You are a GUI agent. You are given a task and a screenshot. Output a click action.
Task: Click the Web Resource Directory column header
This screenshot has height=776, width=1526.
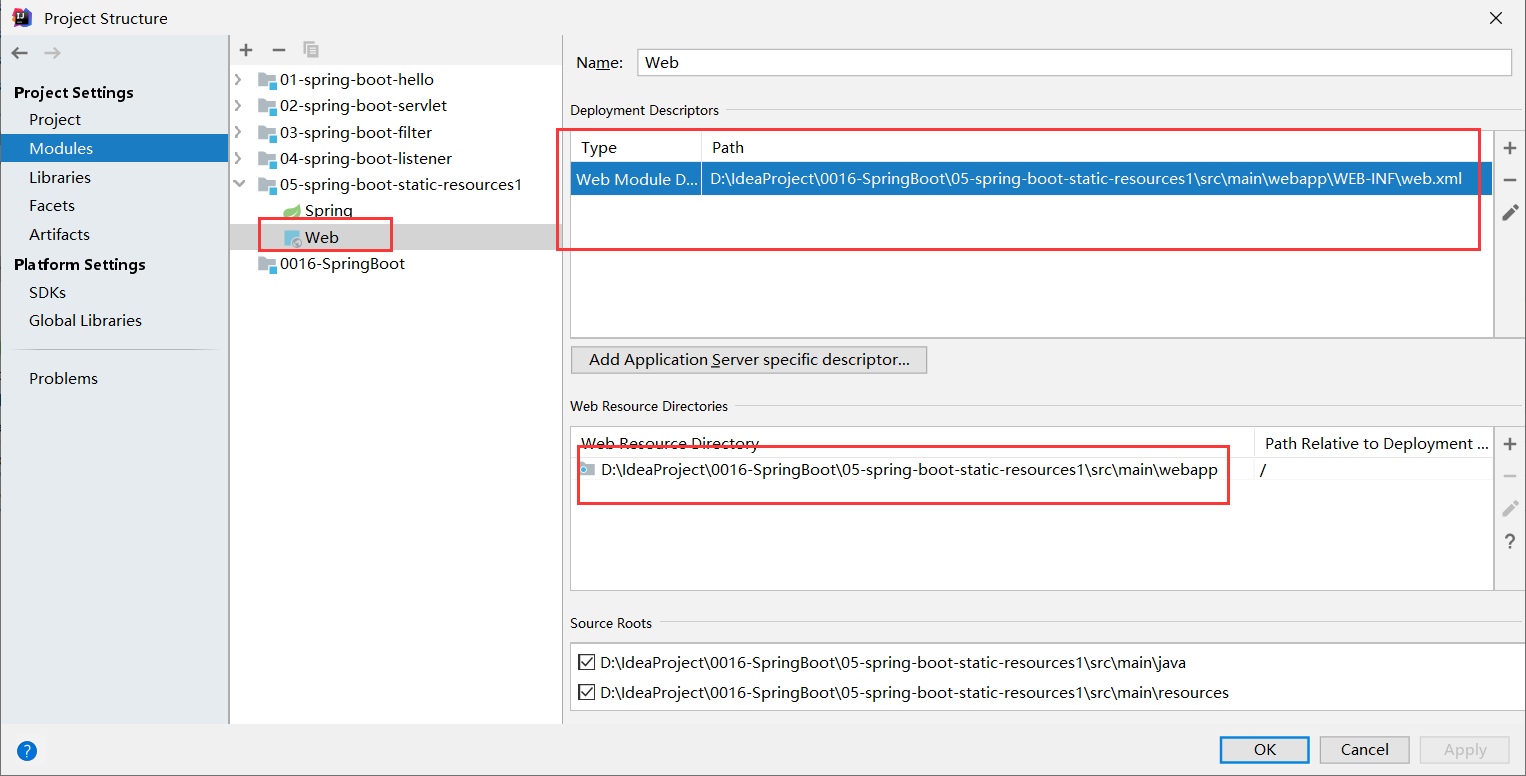[913, 443]
